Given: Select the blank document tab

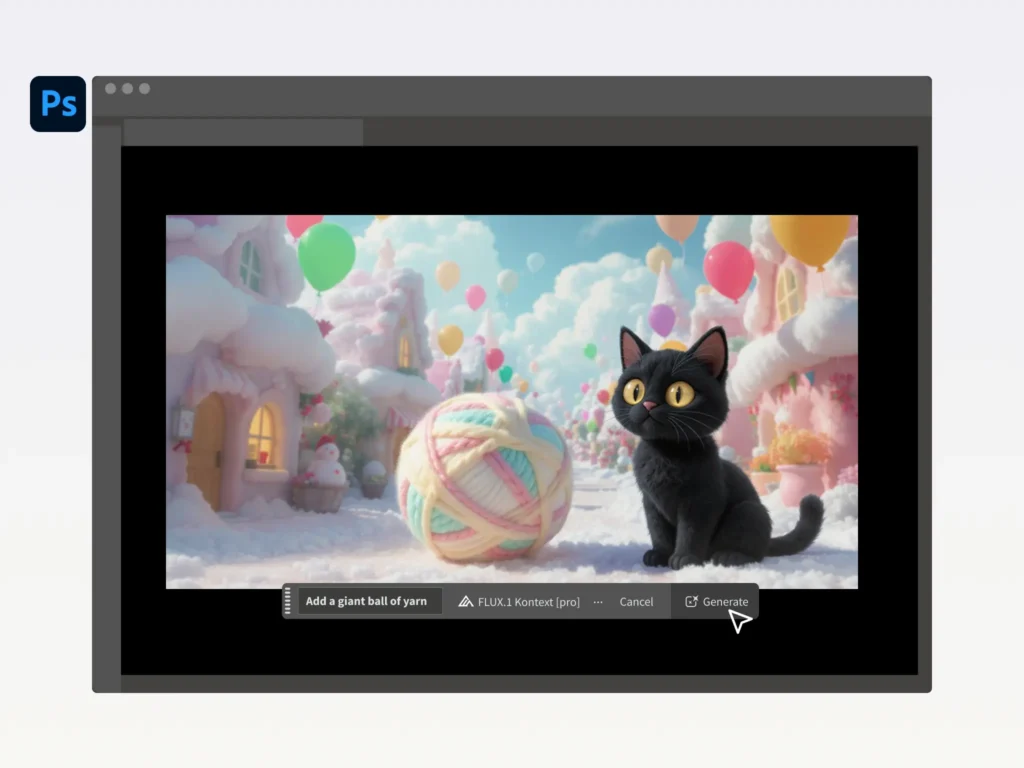Looking at the screenshot, I should [242, 132].
